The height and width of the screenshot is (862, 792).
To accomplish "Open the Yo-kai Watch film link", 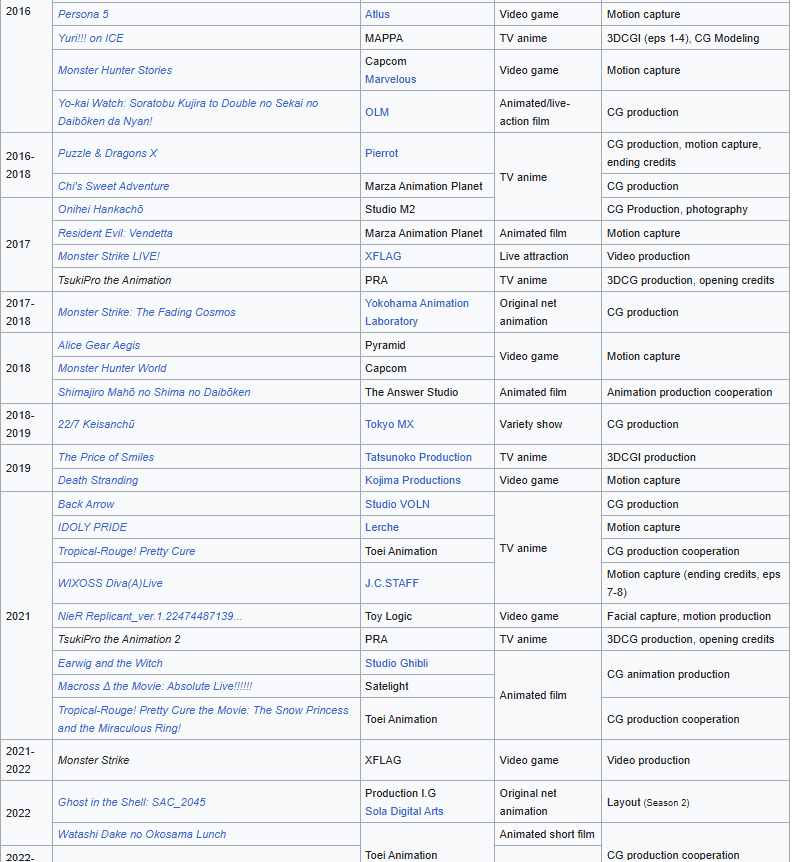I will [188, 112].
